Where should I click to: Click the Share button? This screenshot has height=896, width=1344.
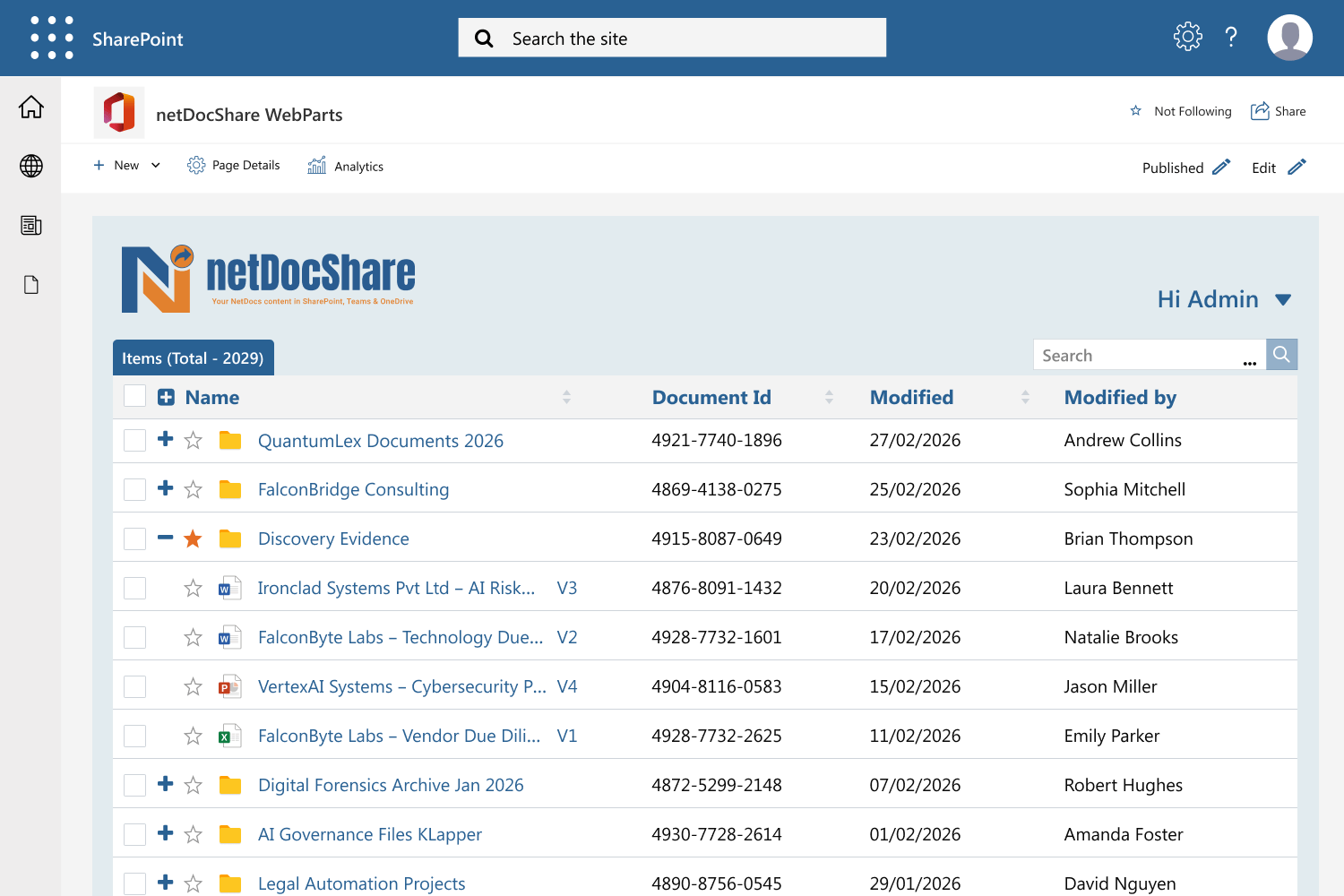(x=1279, y=111)
